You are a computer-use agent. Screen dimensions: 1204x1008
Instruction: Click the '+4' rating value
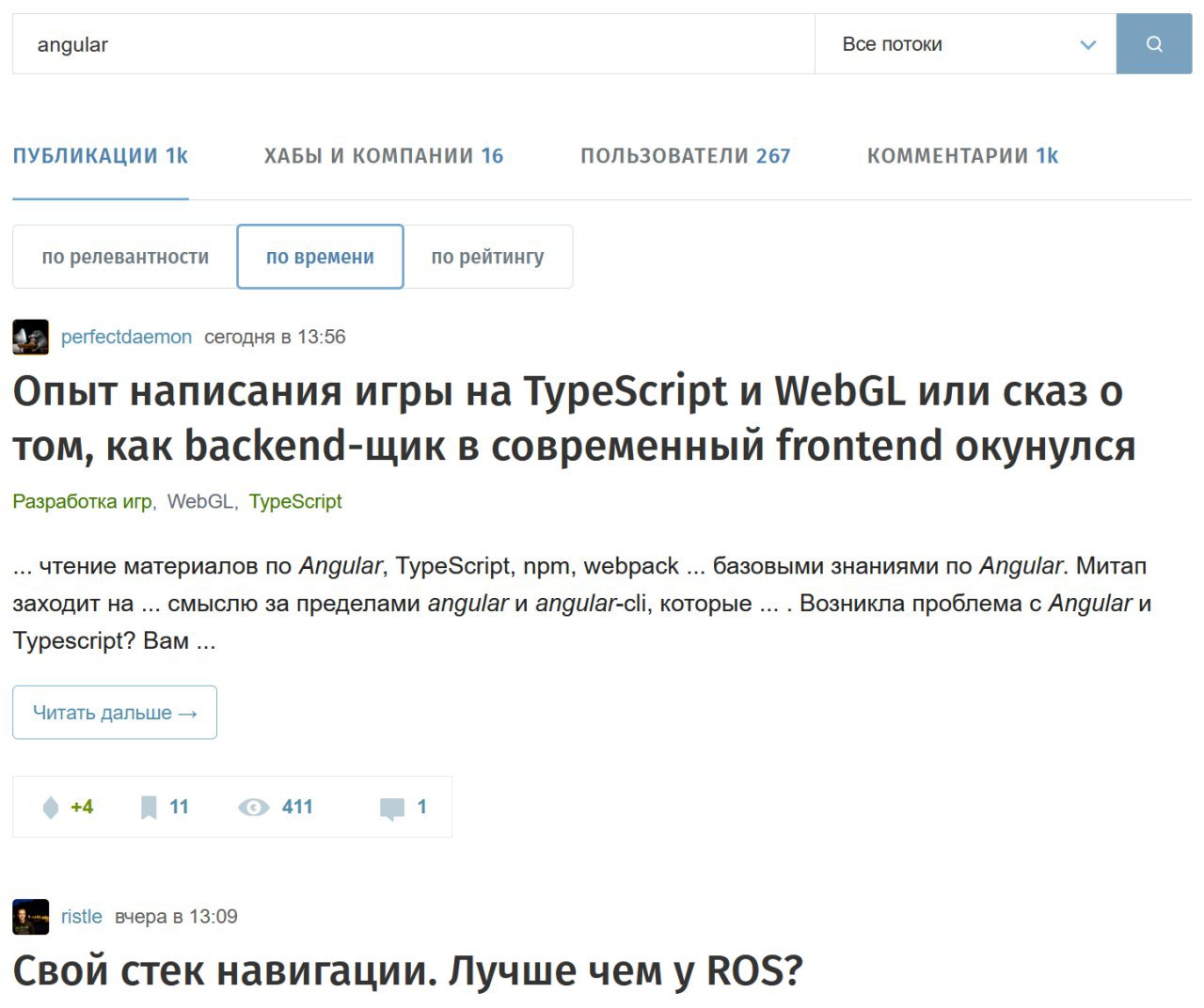coord(82,807)
